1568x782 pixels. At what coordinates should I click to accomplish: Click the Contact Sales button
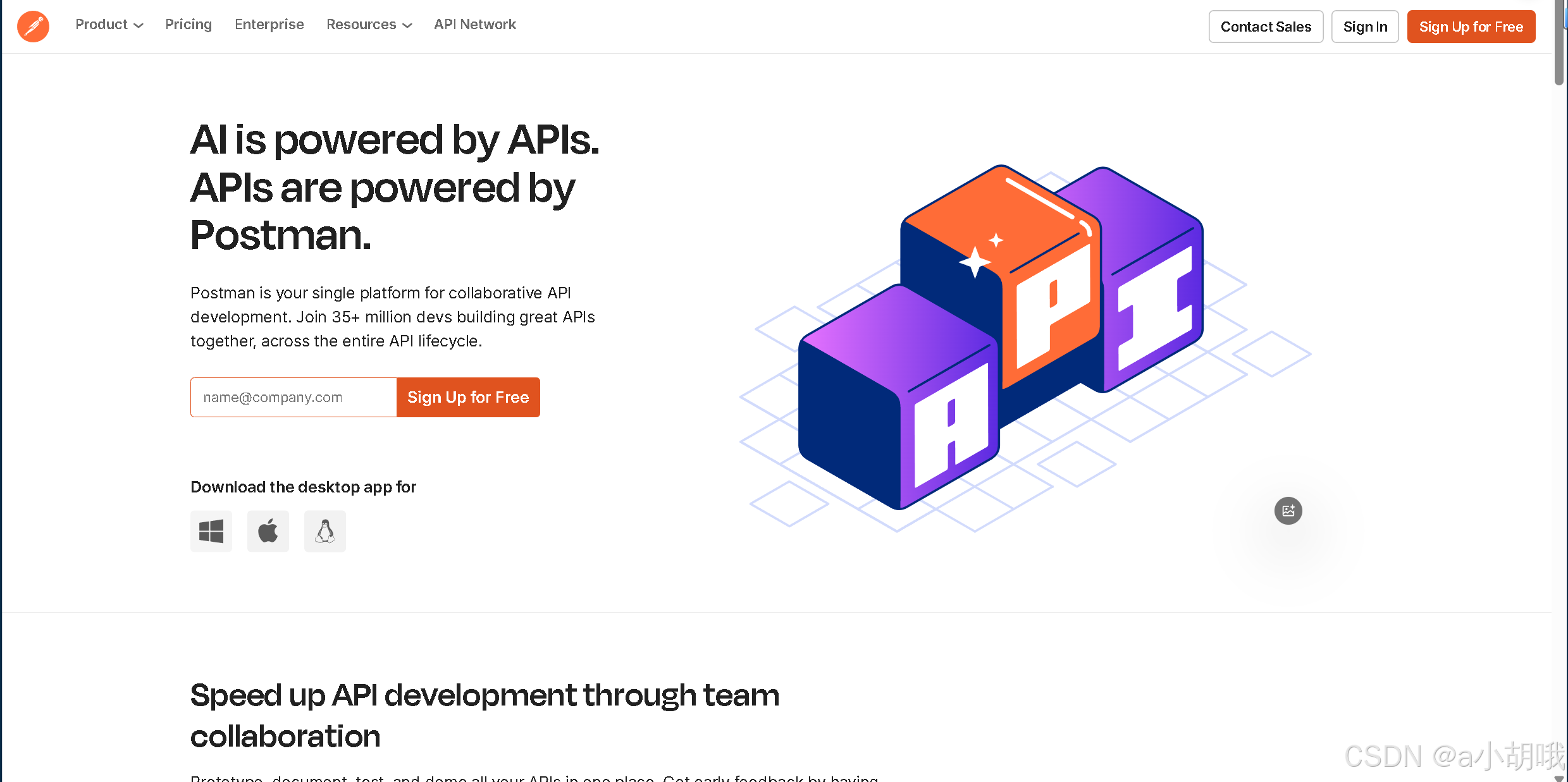point(1266,27)
